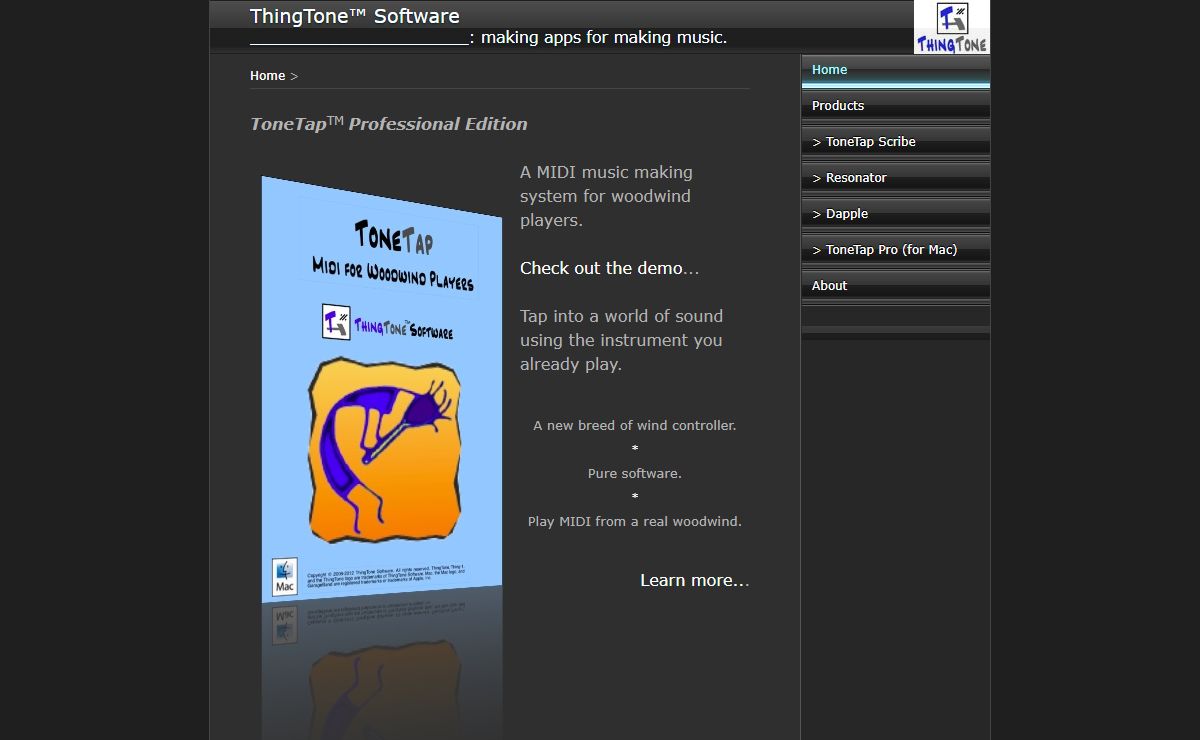Click 'A new breed of wind controller.' text
Viewport: 1200px width, 740px height.
(x=635, y=426)
